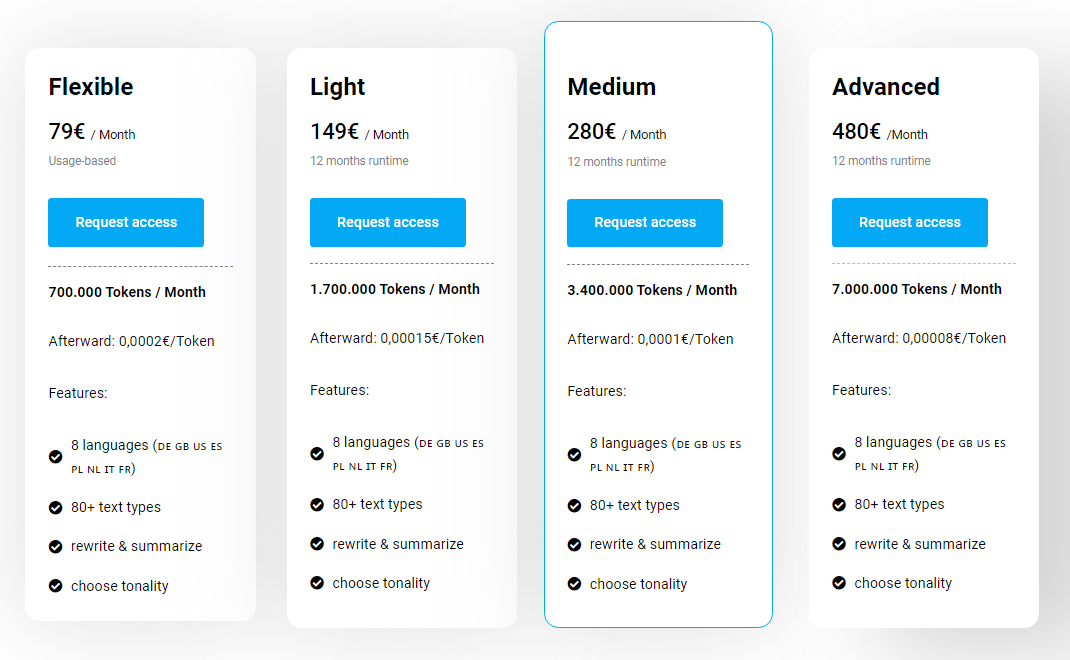Image resolution: width=1070 pixels, height=660 pixels.
Task: Click checkmark beside Medium 80+ text types
Action: [575, 506]
